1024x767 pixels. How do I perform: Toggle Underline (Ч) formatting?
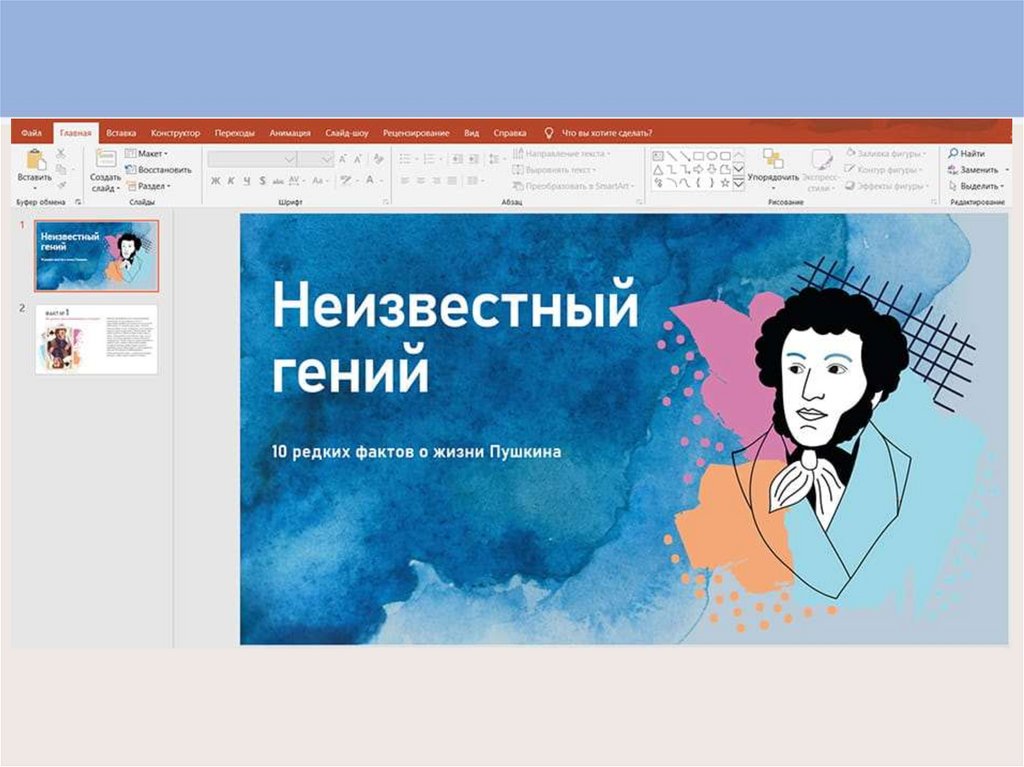tap(247, 181)
